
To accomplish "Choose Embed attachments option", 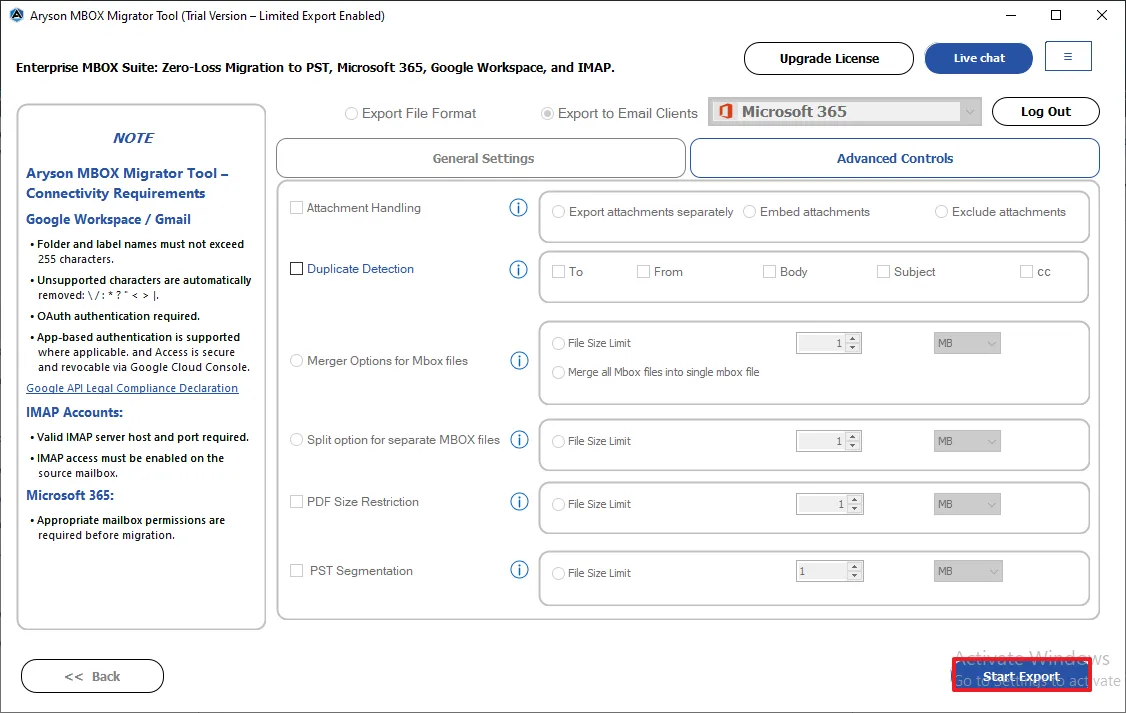I will tap(749, 212).
